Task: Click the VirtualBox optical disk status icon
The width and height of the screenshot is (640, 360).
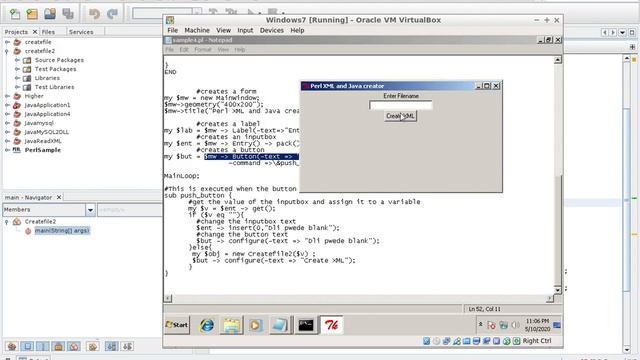Action: pyautogui.click(x=436, y=341)
